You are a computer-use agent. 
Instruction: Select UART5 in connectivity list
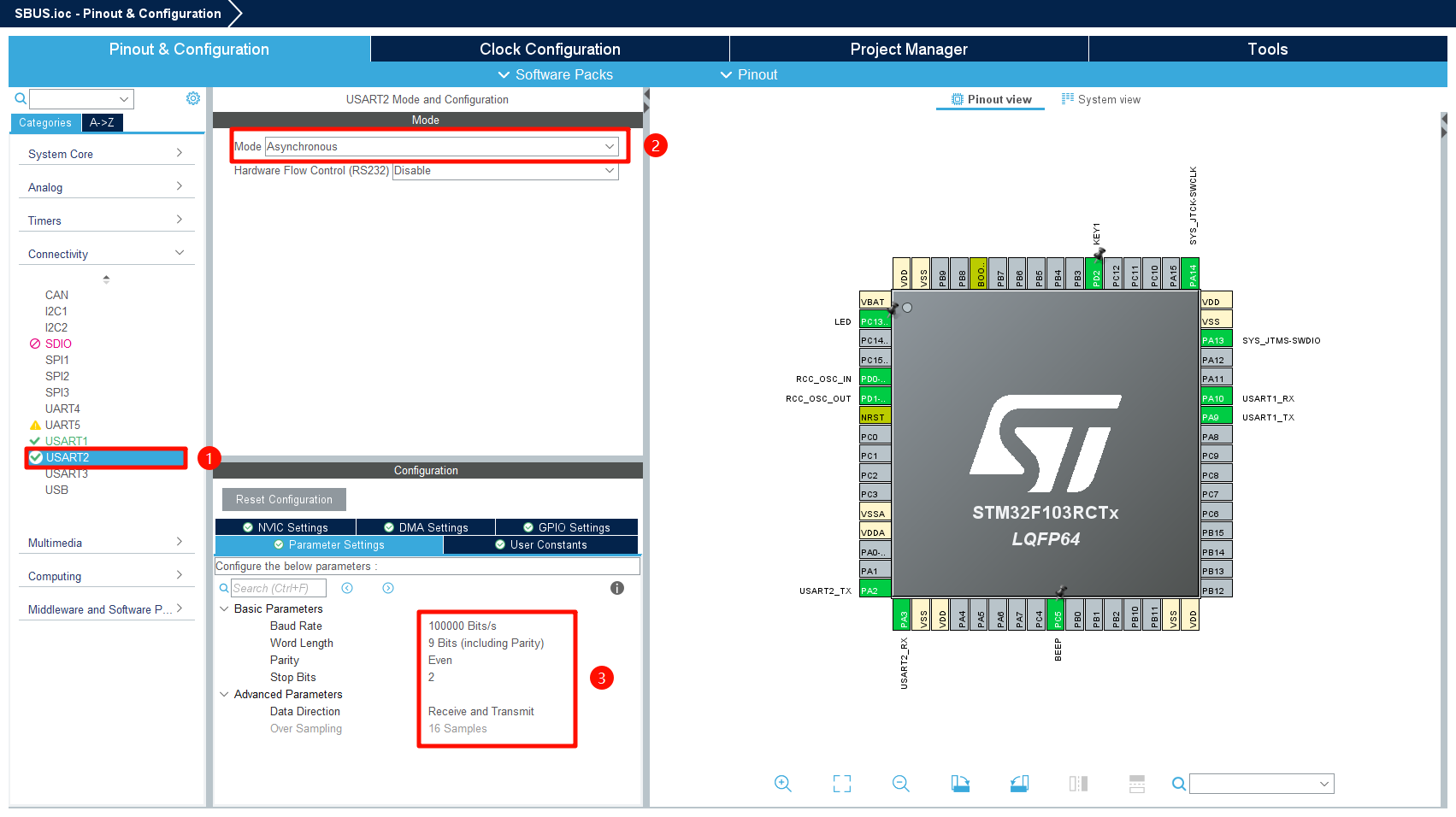(x=62, y=425)
